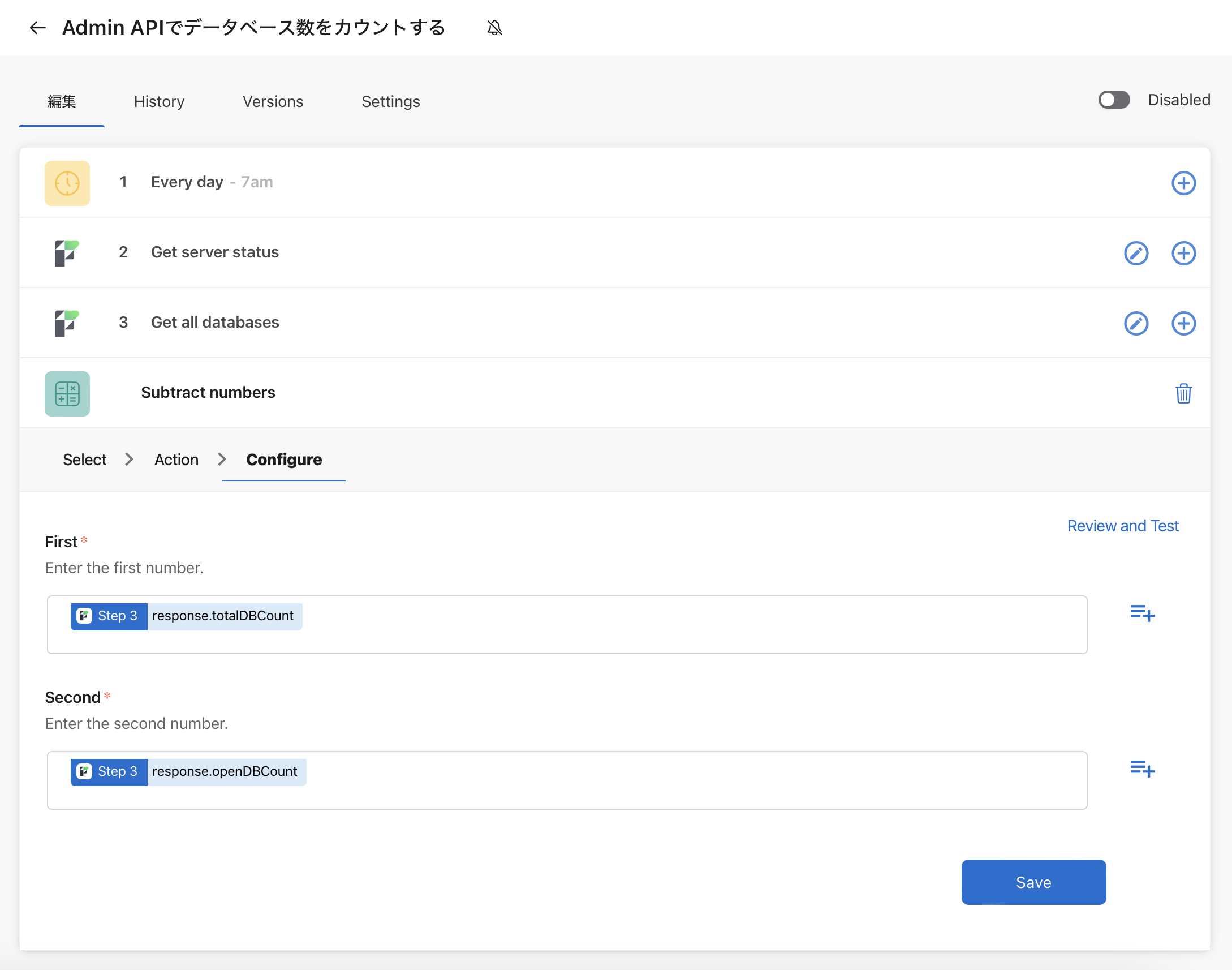
Task: Edit the Get all databases step
Action: click(x=1135, y=323)
